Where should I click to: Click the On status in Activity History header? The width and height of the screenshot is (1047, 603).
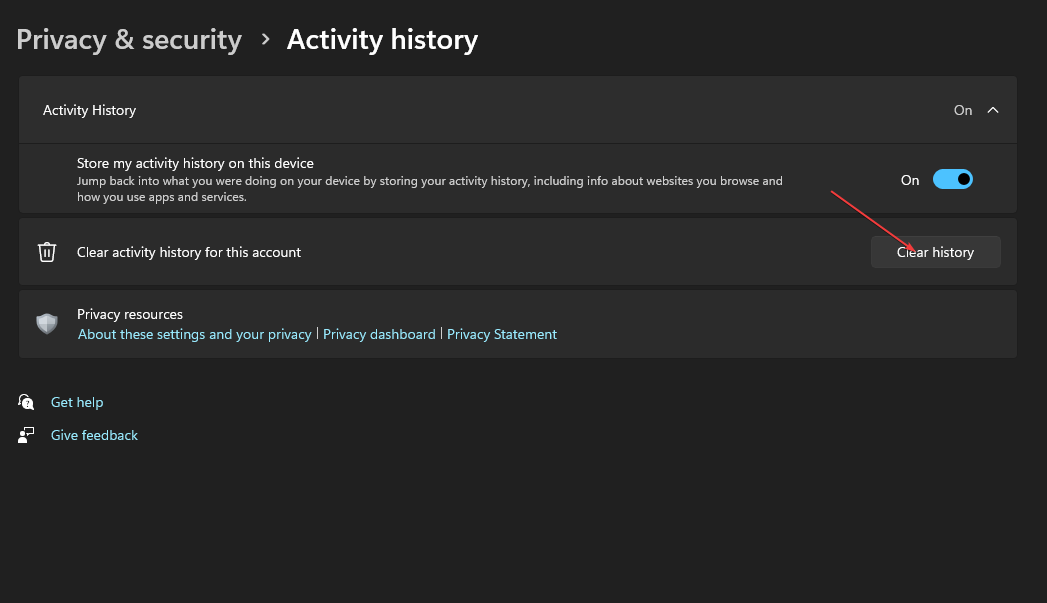[962, 110]
